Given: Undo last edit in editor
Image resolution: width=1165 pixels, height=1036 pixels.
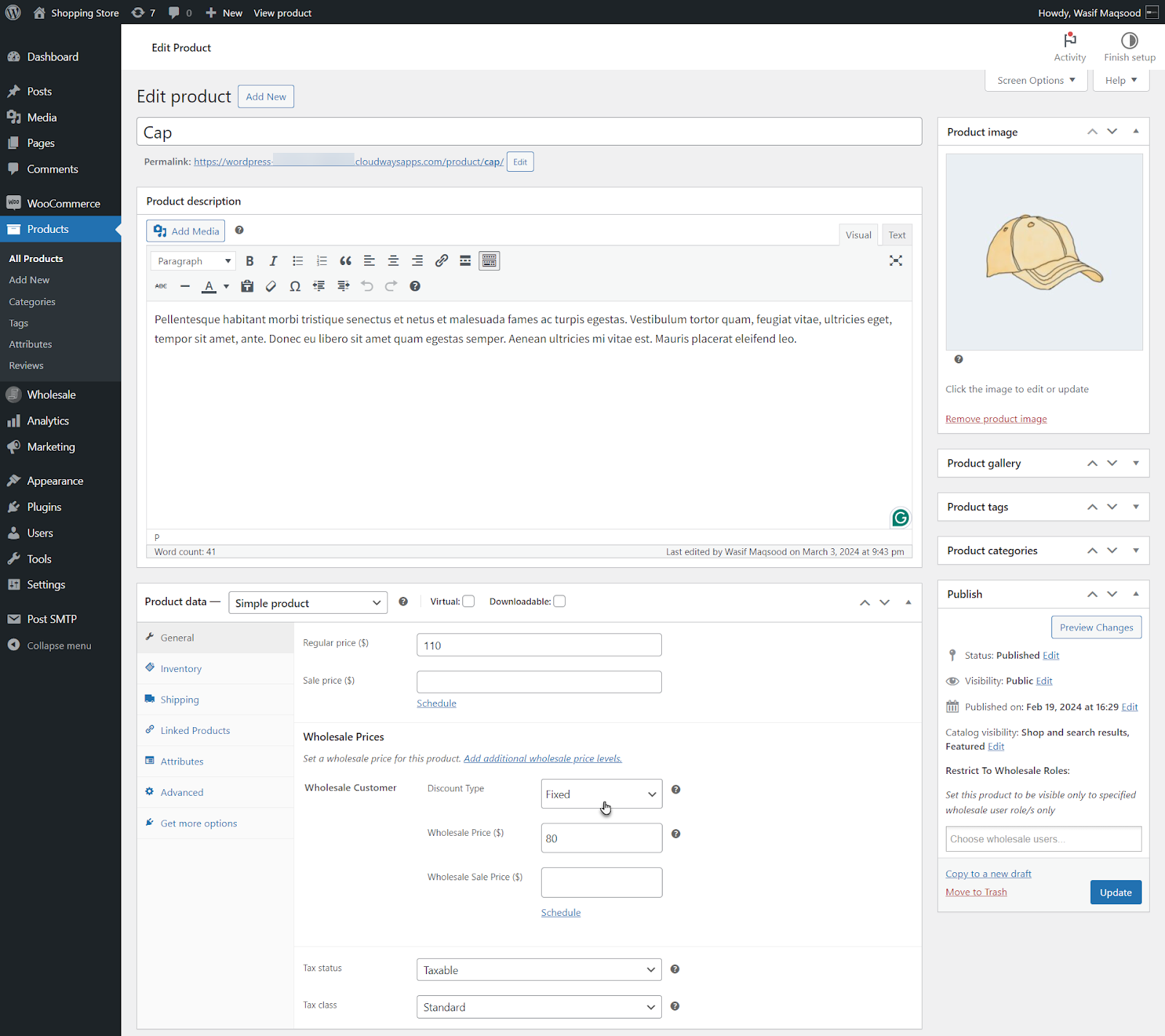Looking at the screenshot, I should 367,286.
